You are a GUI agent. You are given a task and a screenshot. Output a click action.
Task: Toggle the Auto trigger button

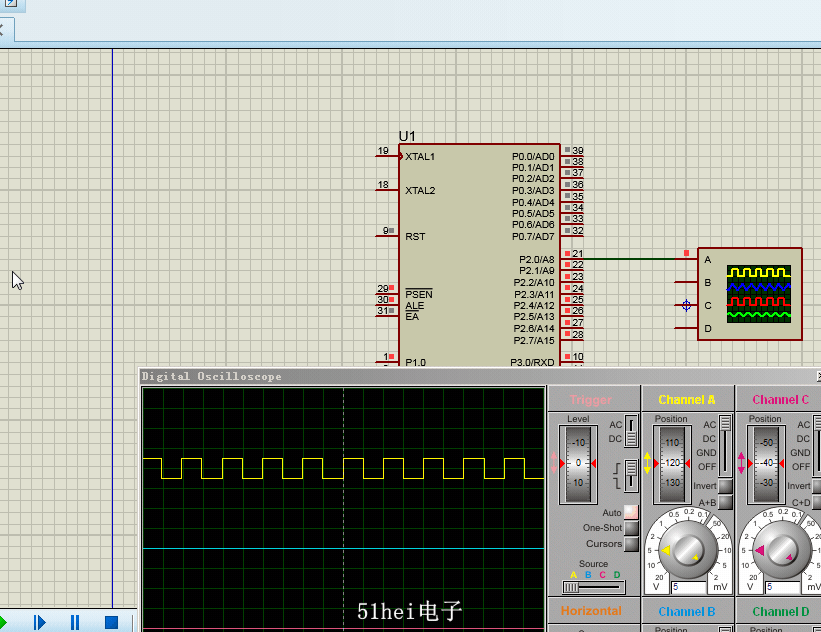631,512
